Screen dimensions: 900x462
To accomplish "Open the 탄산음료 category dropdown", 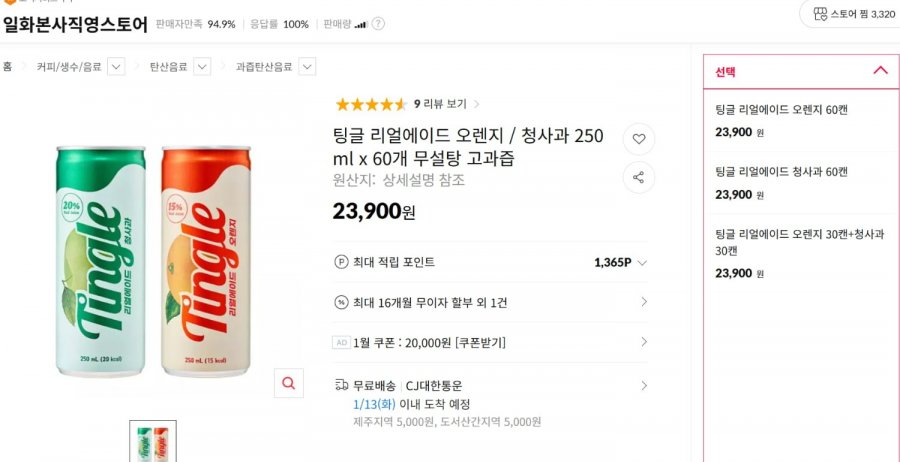I will pos(202,67).
